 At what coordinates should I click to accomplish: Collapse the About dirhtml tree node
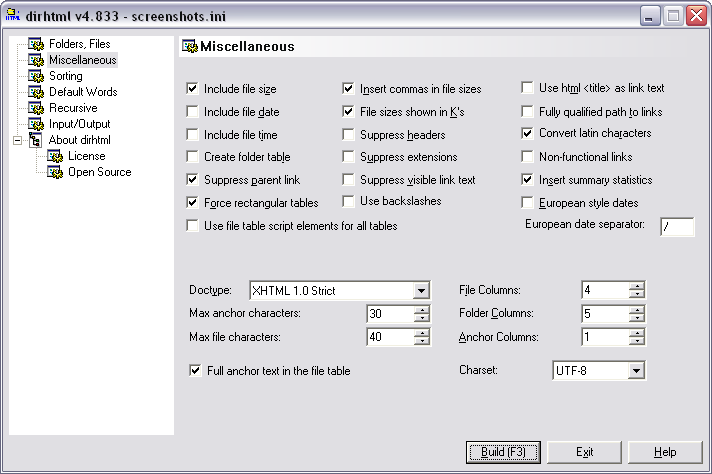[x=17, y=140]
